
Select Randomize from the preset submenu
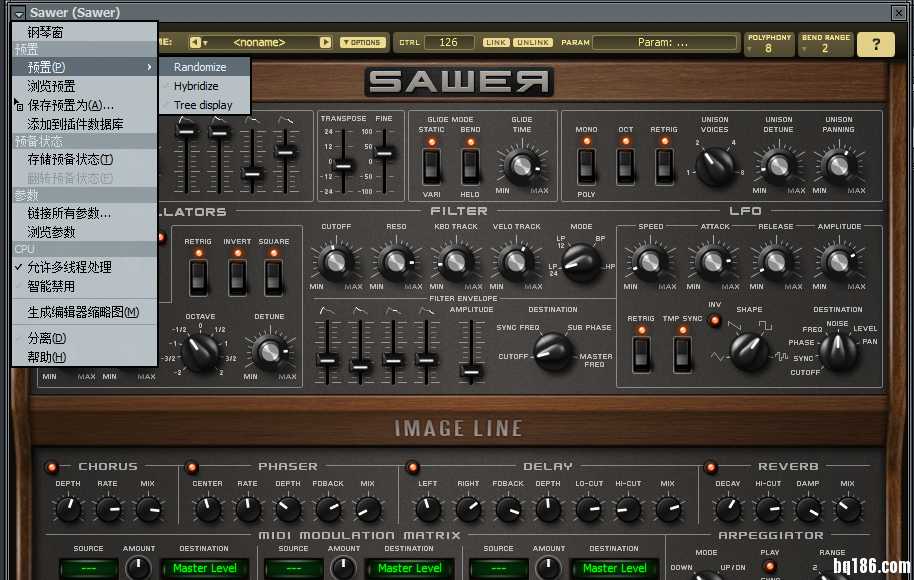pyautogui.click(x=200, y=67)
